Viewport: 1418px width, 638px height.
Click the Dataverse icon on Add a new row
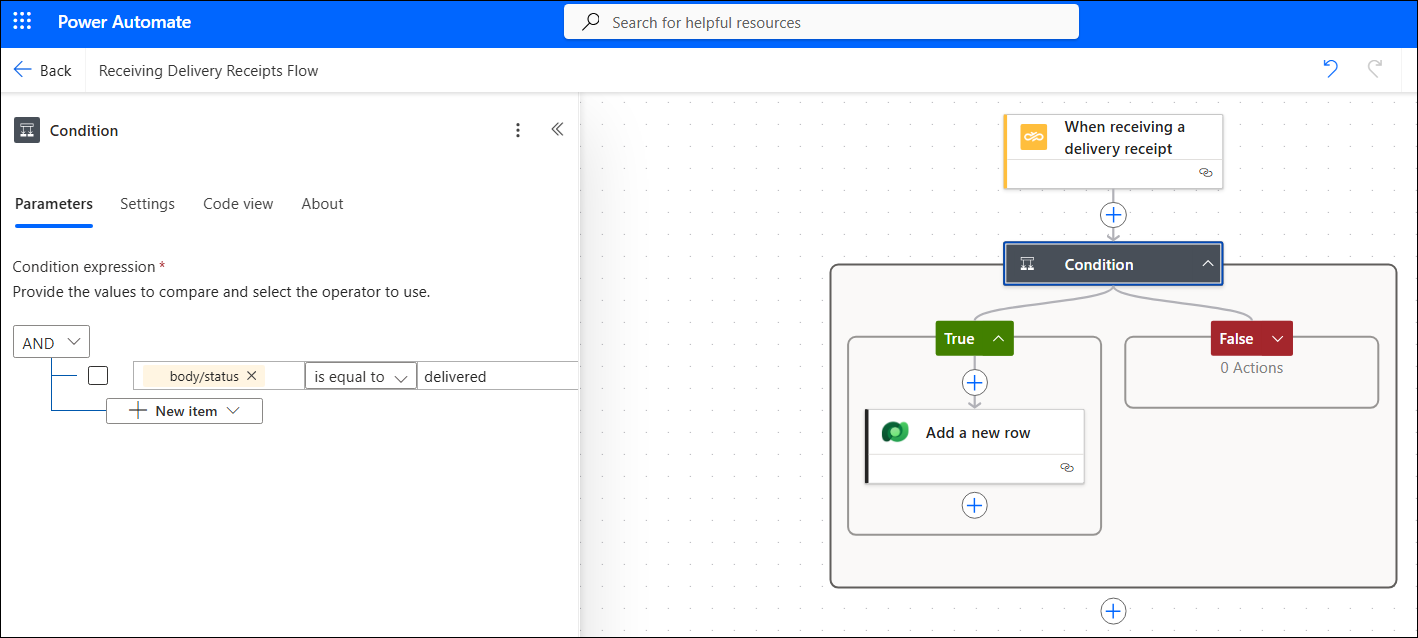click(895, 432)
